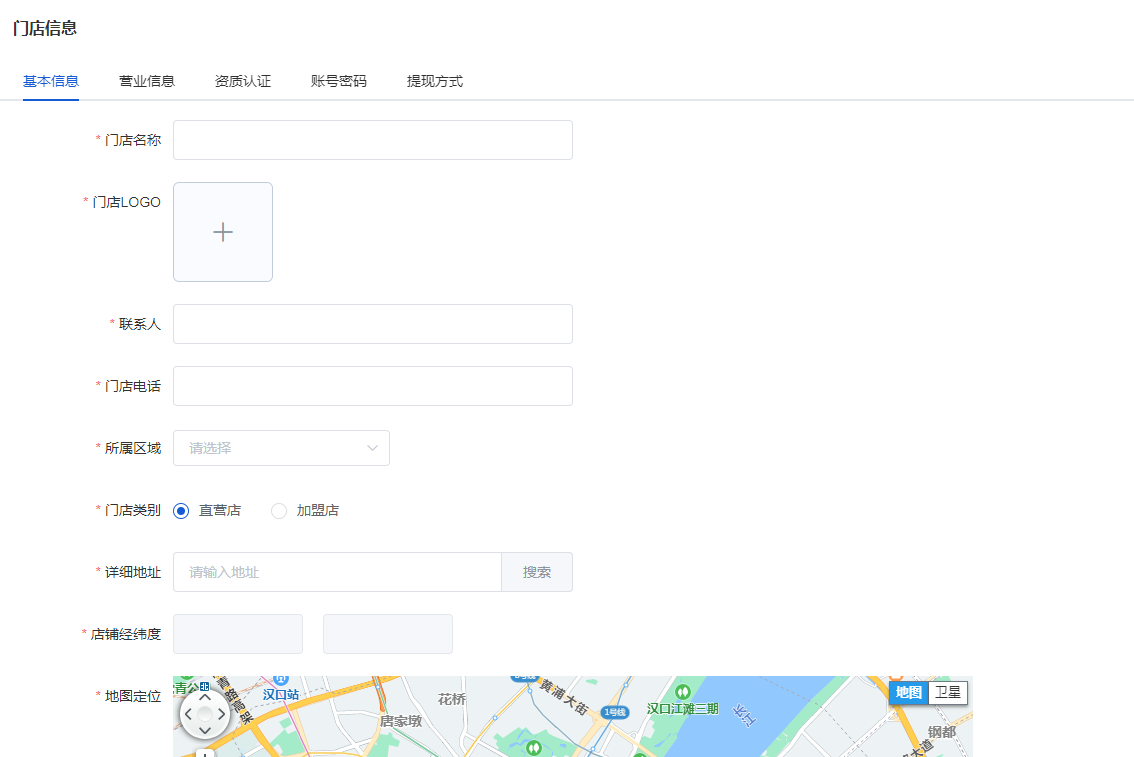Click the 门店电话 input field
1134x757 pixels.
[372, 386]
